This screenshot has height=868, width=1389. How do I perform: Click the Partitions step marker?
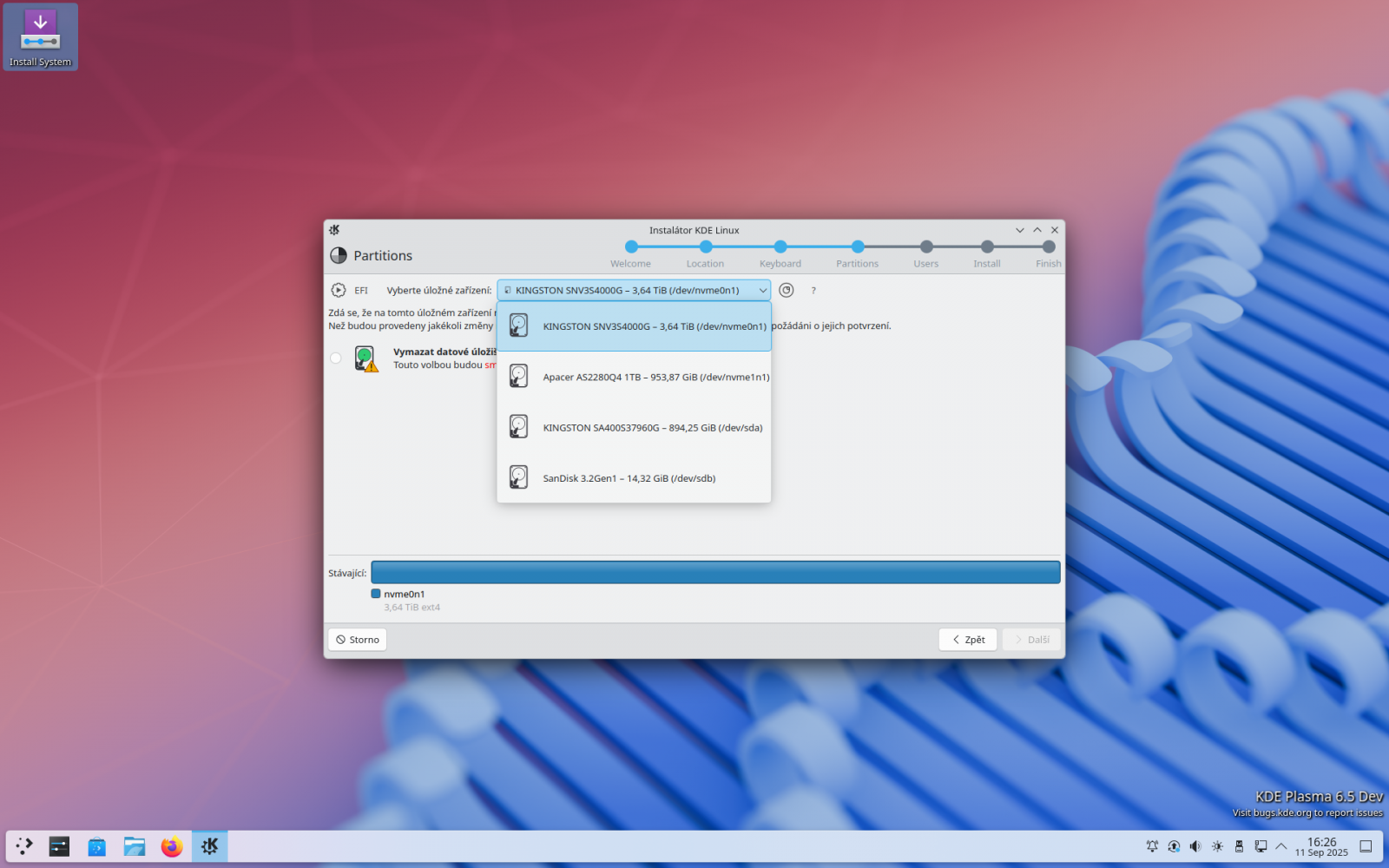tap(858, 247)
